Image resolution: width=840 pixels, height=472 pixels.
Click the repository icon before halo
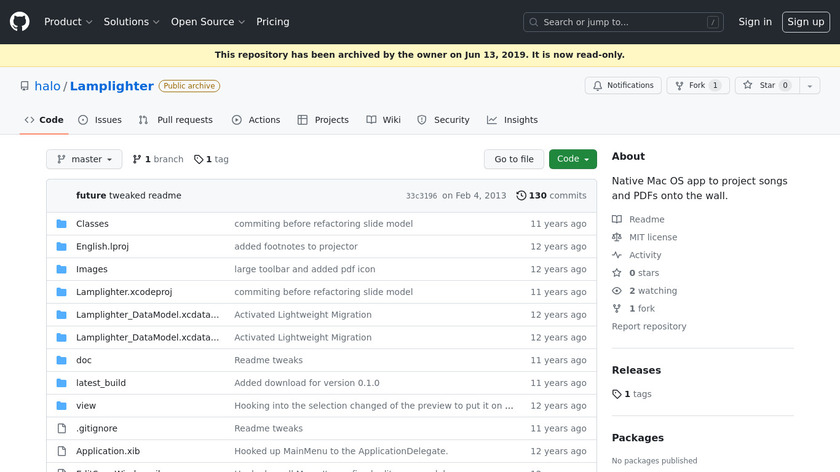tap(25, 86)
